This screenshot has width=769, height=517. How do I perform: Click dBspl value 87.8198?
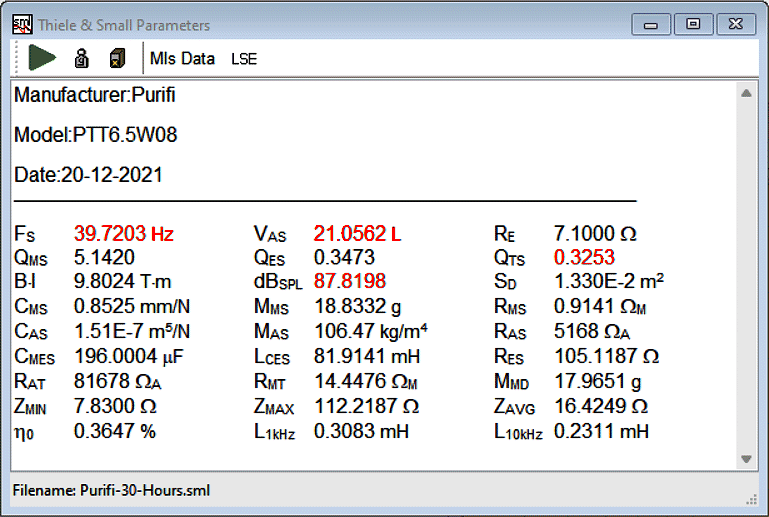[x=350, y=282]
